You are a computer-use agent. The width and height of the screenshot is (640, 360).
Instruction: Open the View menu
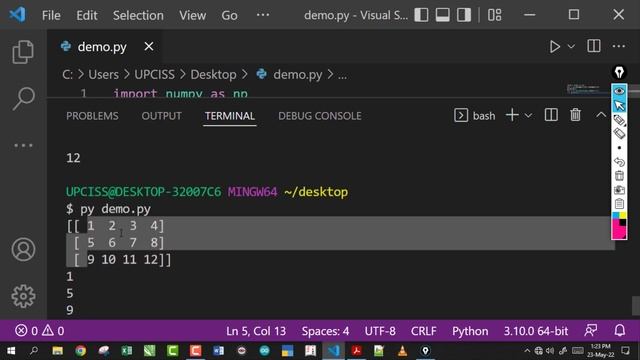[192, 16]
